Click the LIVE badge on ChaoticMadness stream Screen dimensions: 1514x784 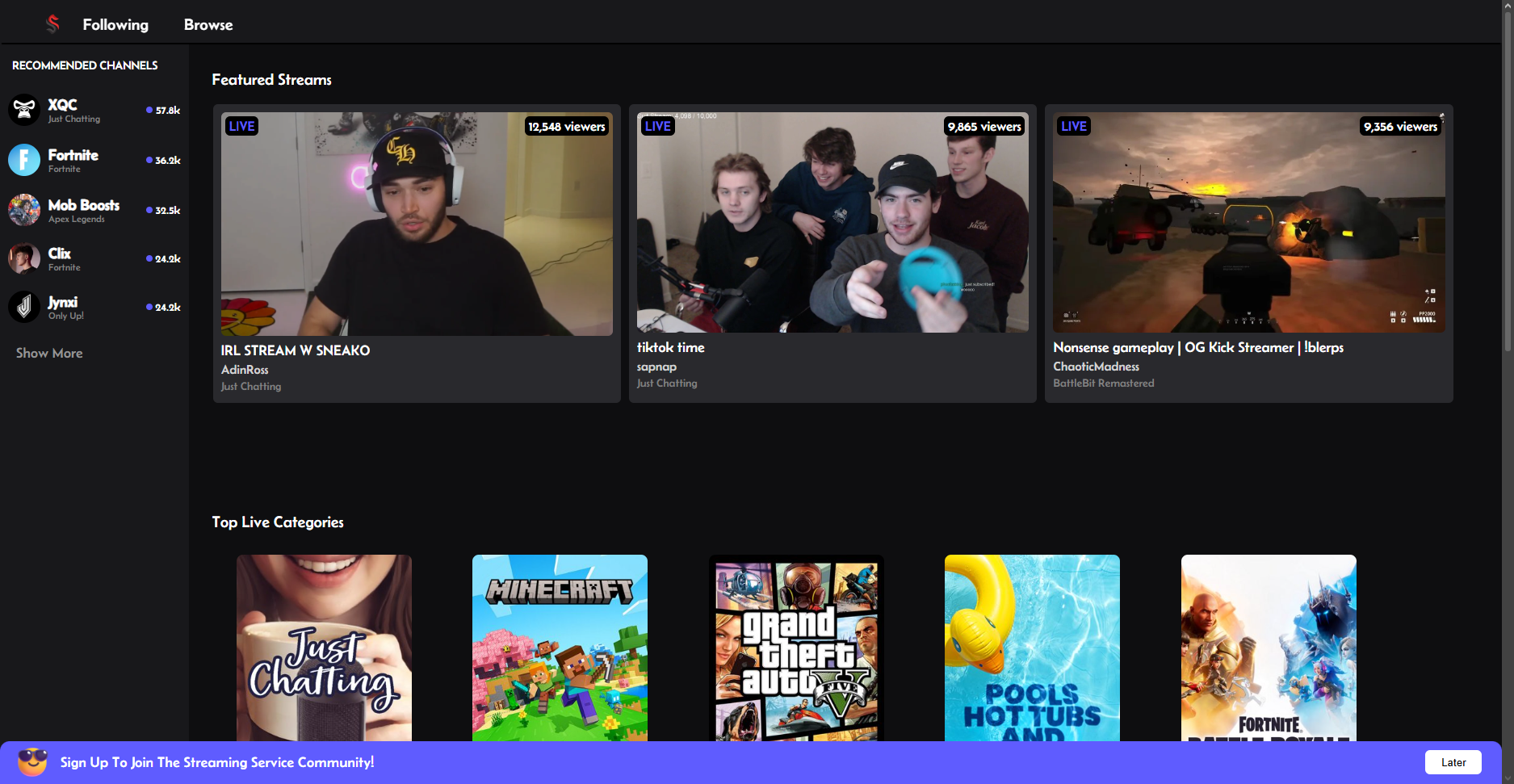click(x=1074, y=126)
